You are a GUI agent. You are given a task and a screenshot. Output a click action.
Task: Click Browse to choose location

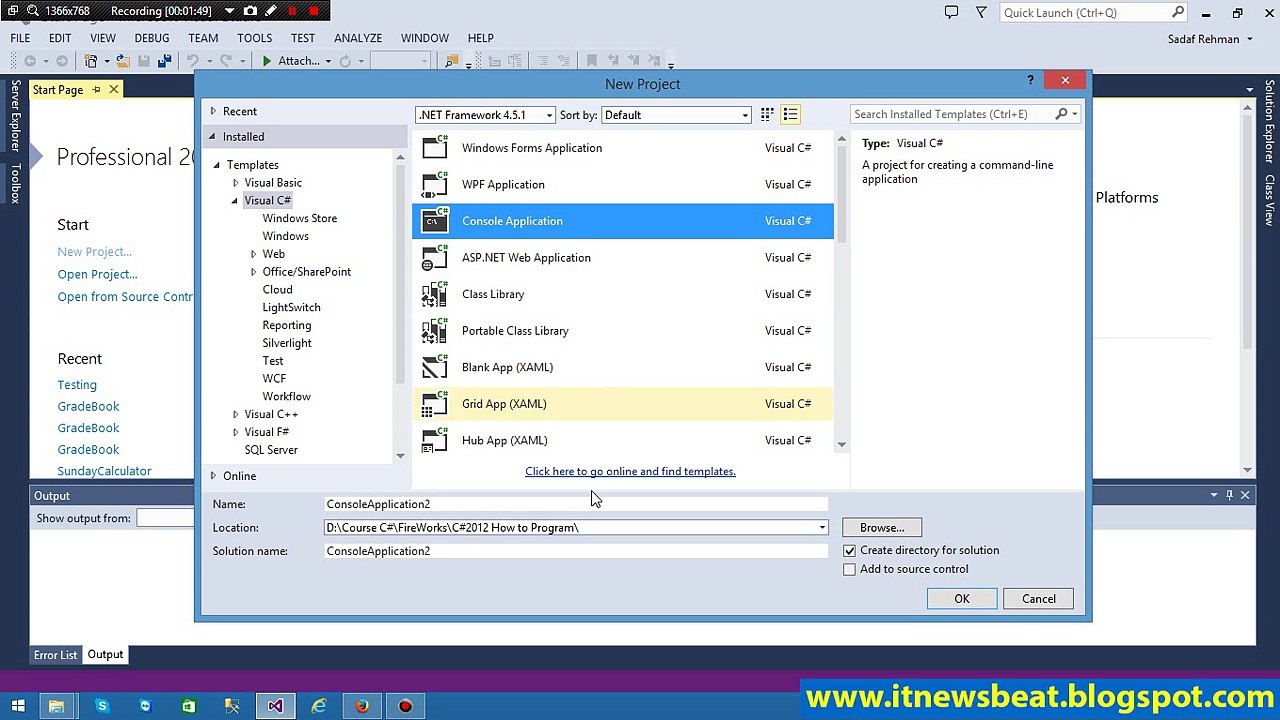[x=882, y=528]
